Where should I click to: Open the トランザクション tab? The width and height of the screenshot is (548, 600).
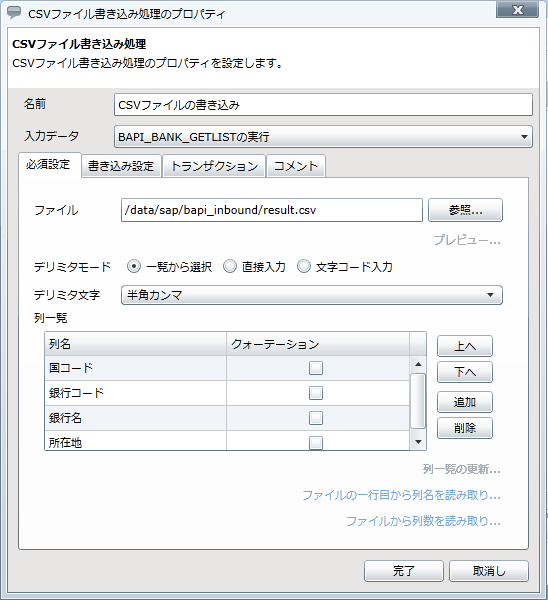point(214,166)
